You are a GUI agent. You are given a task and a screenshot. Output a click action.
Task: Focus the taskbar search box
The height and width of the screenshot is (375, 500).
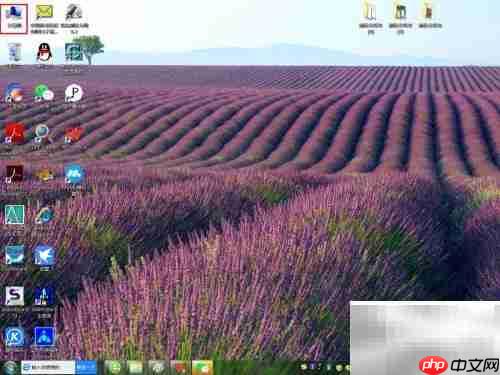coord(48,367)
